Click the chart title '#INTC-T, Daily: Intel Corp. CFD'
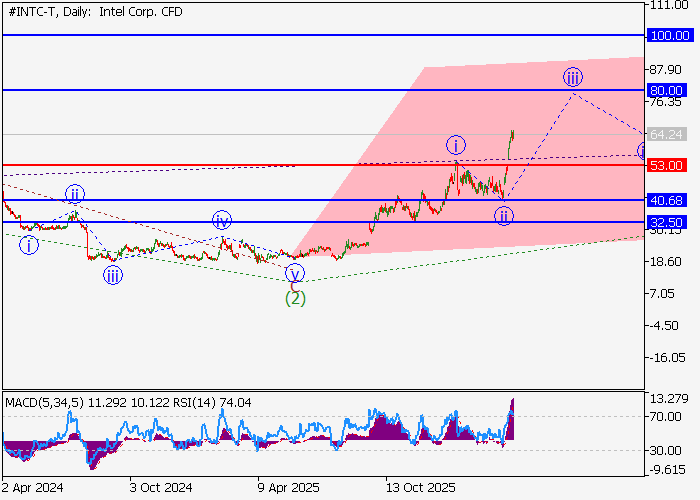Screen dimensions: 700x500 (96, 12)
